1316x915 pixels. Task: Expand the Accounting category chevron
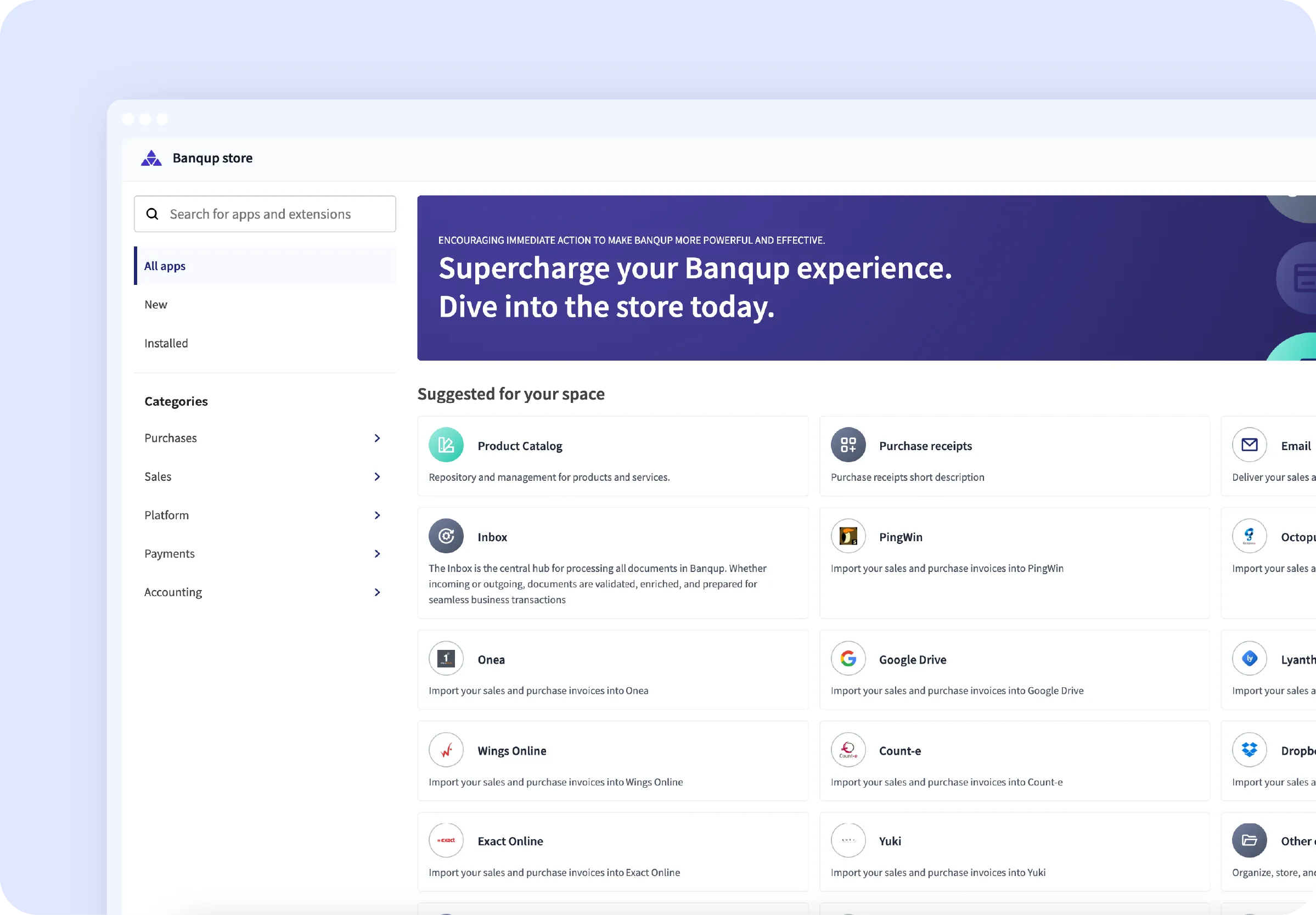[377, 592]
